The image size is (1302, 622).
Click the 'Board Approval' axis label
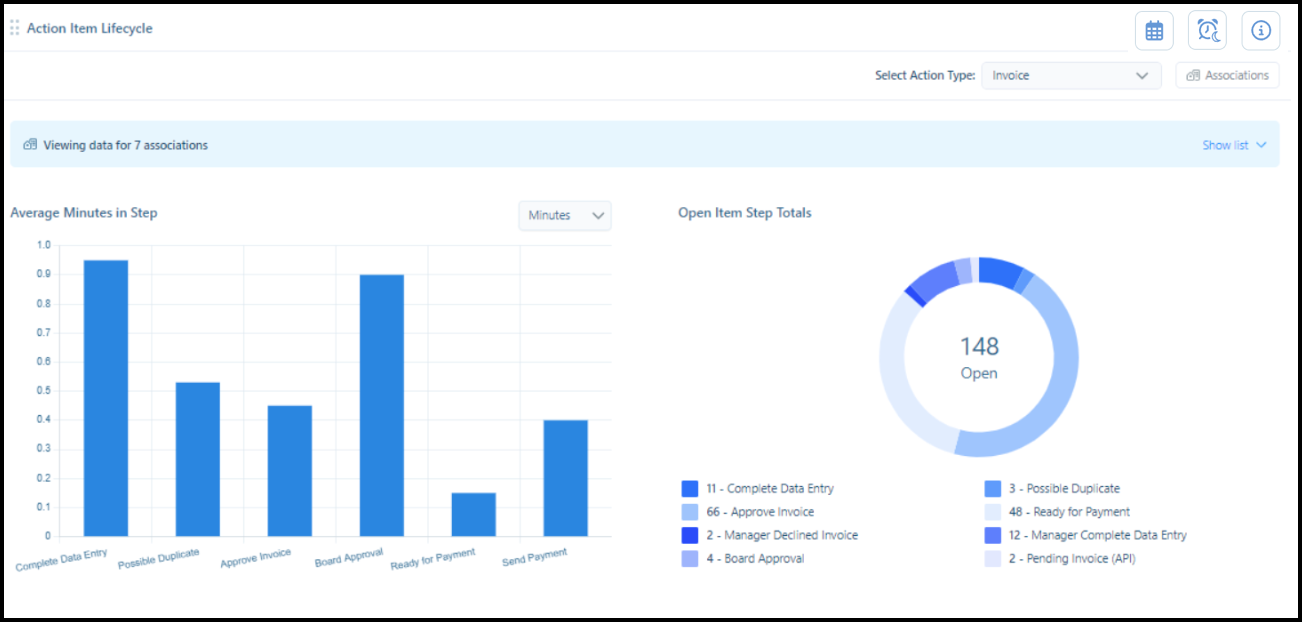(349, 558)
